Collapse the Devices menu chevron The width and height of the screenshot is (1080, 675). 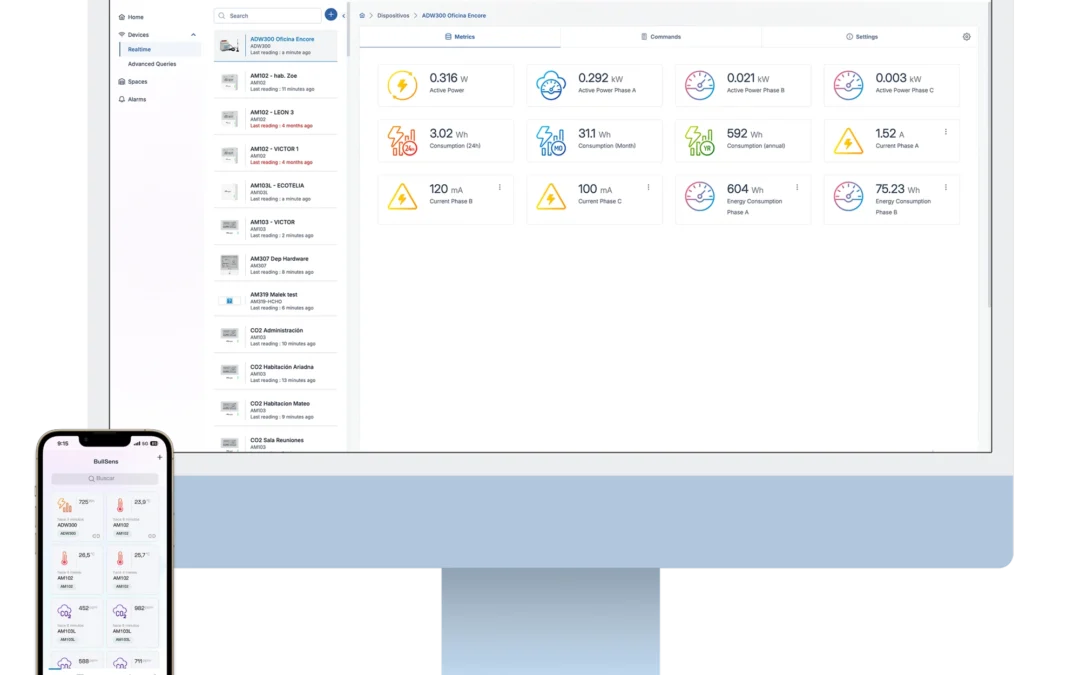[x=193, y=35]
